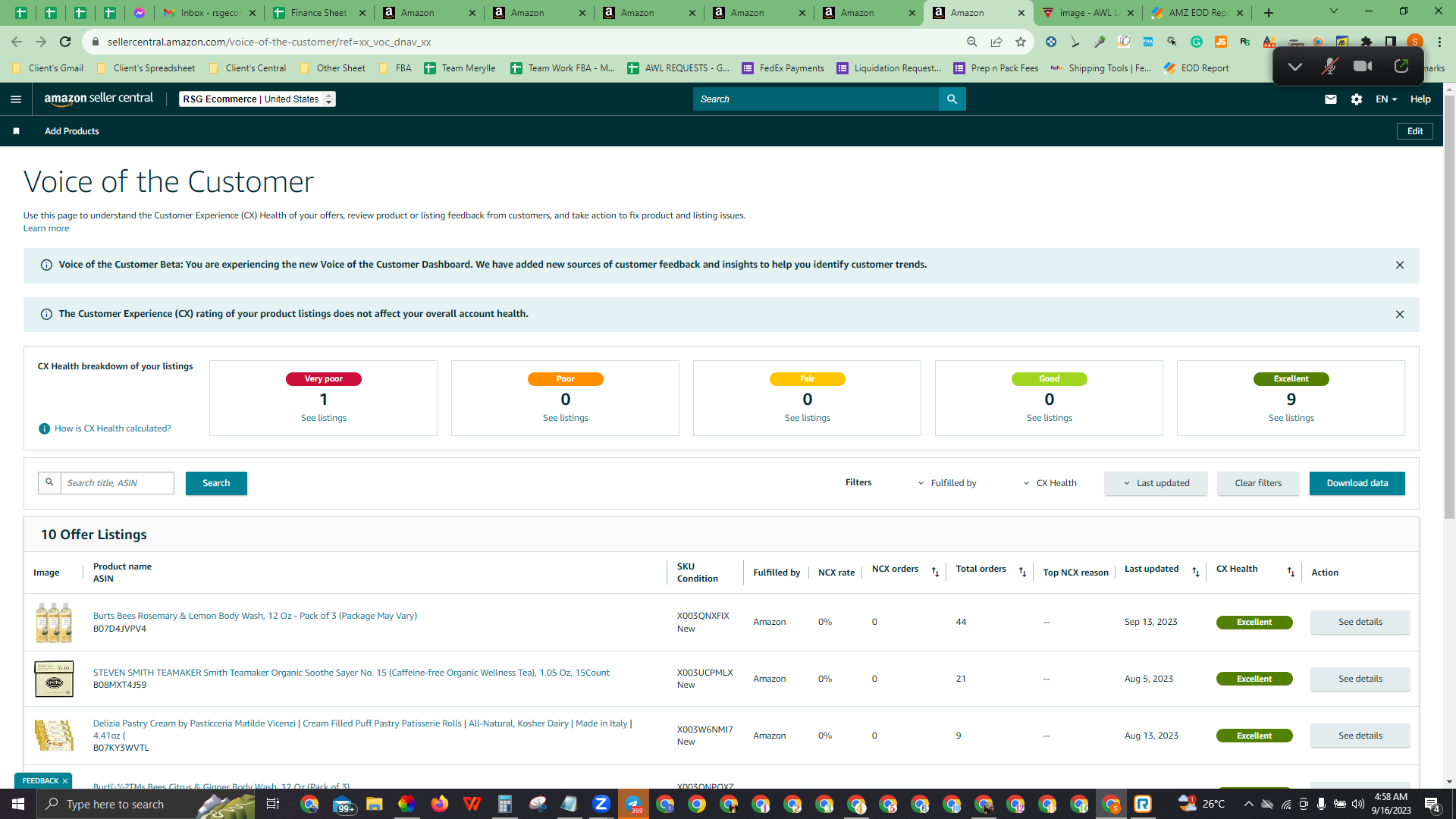Click the Edit button

coord(1415,131)
